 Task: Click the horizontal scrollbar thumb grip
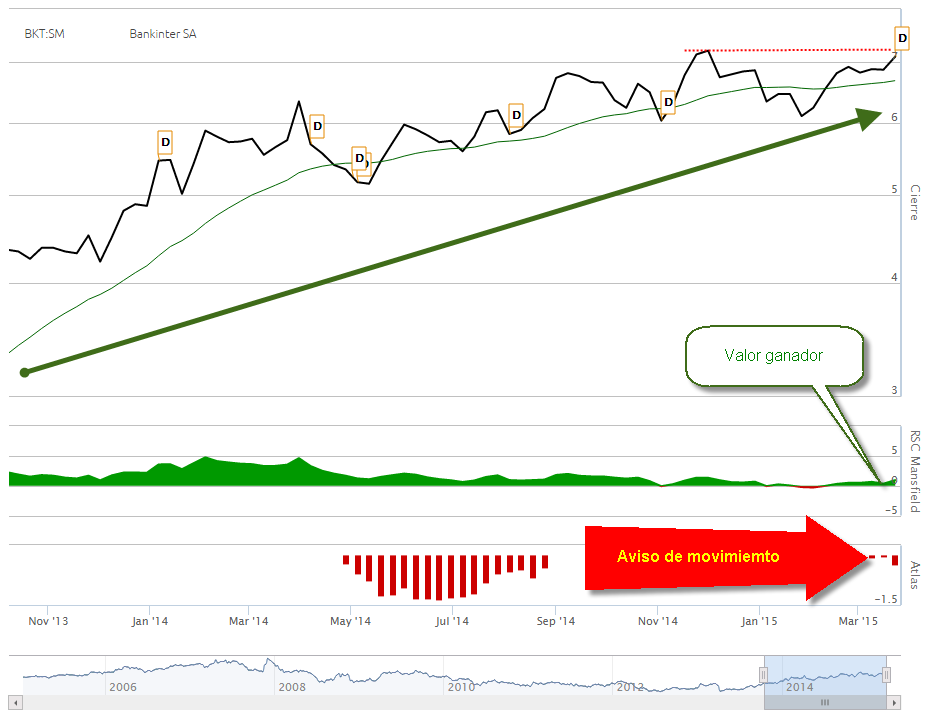[825, 703]
